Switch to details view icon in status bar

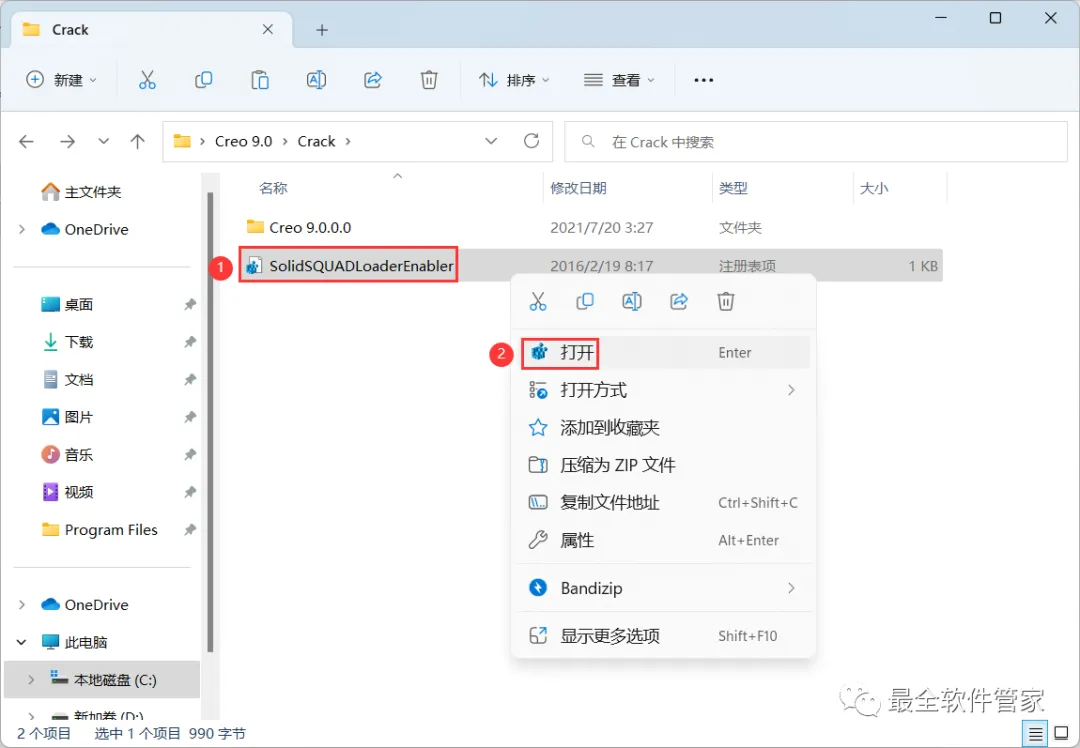[1035, 734]
